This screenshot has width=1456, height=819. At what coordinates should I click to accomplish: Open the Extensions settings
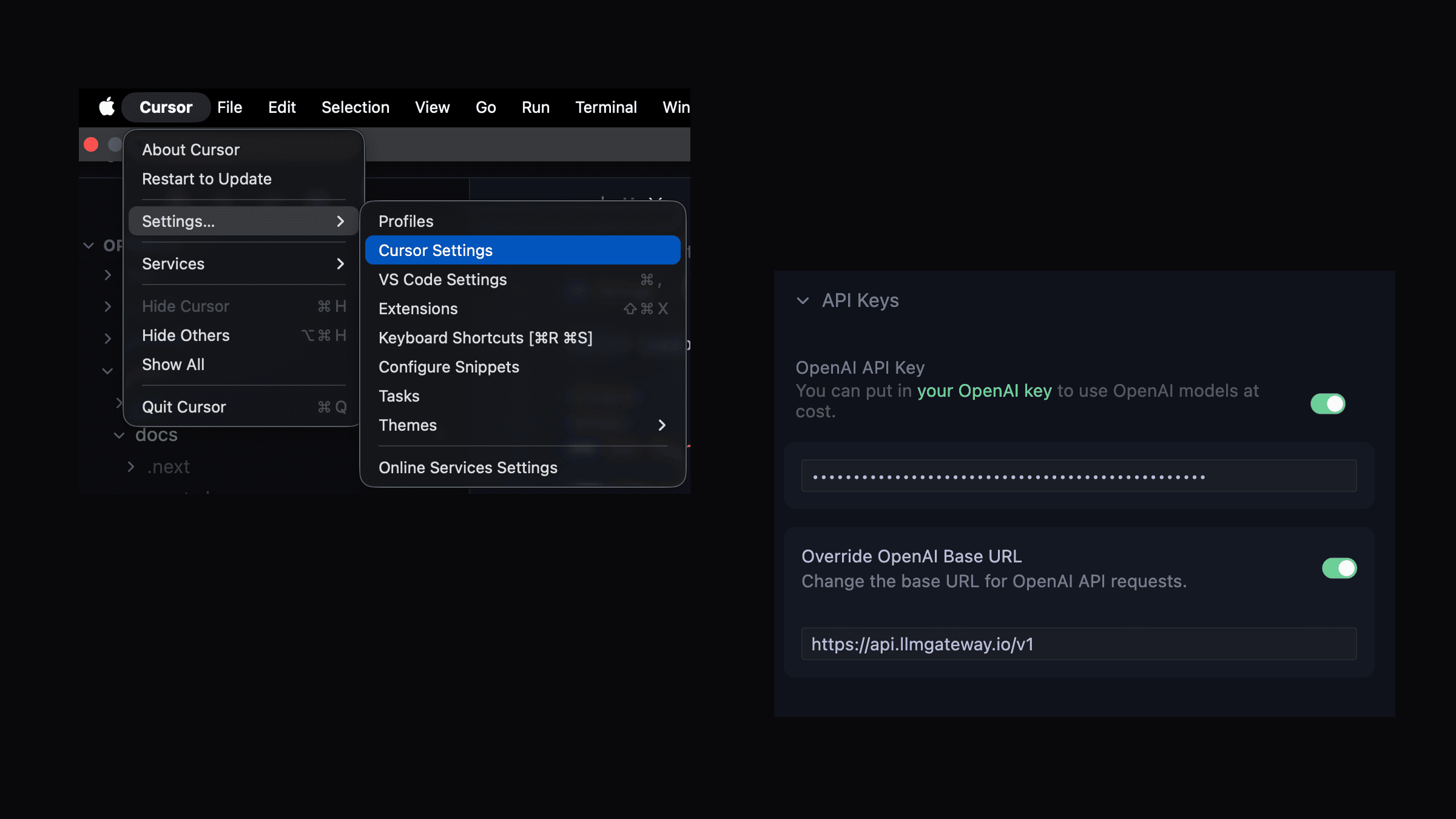(x=418, y=308)
